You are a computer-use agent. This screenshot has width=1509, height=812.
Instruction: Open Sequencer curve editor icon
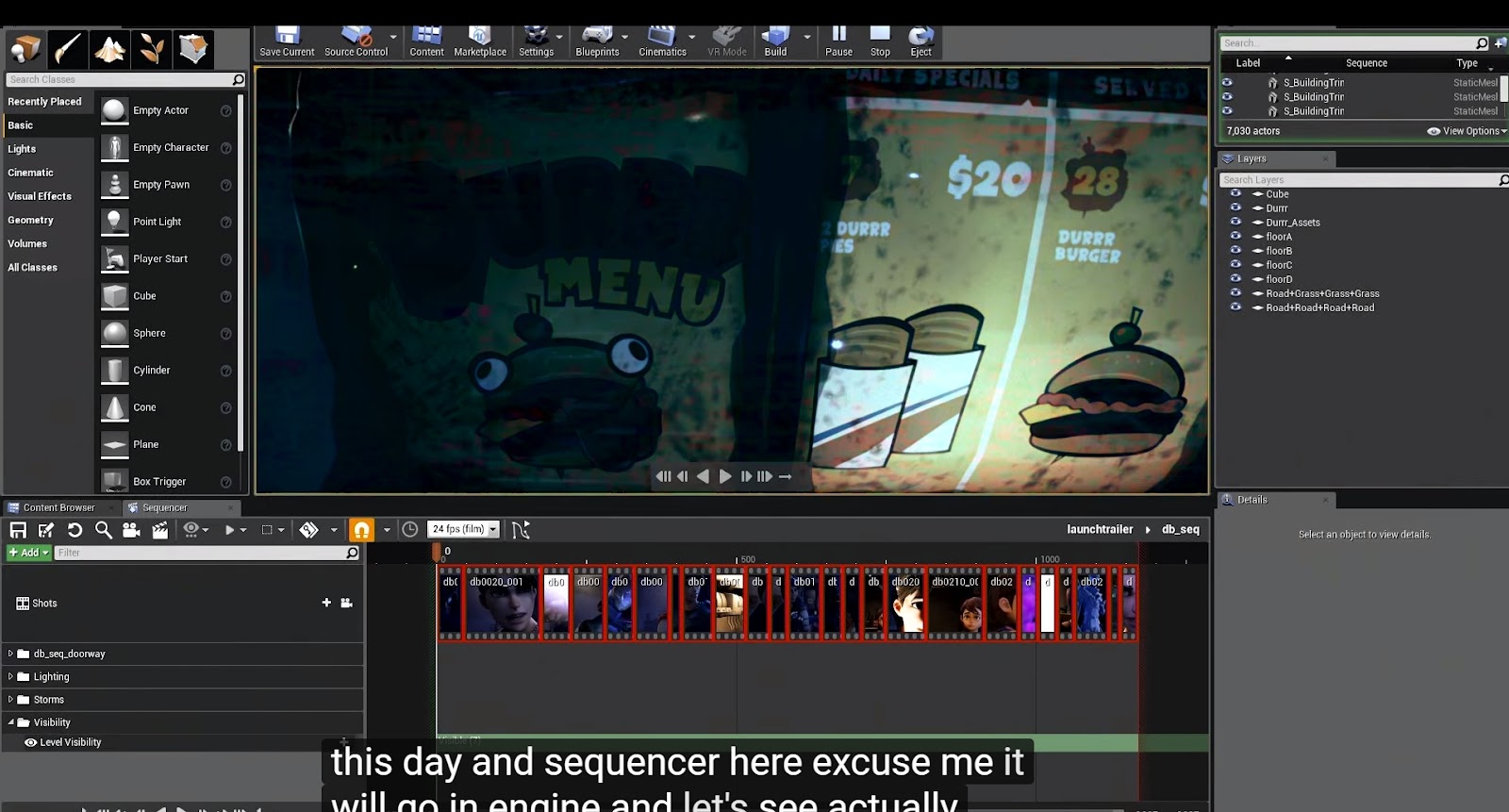[521, 530]
